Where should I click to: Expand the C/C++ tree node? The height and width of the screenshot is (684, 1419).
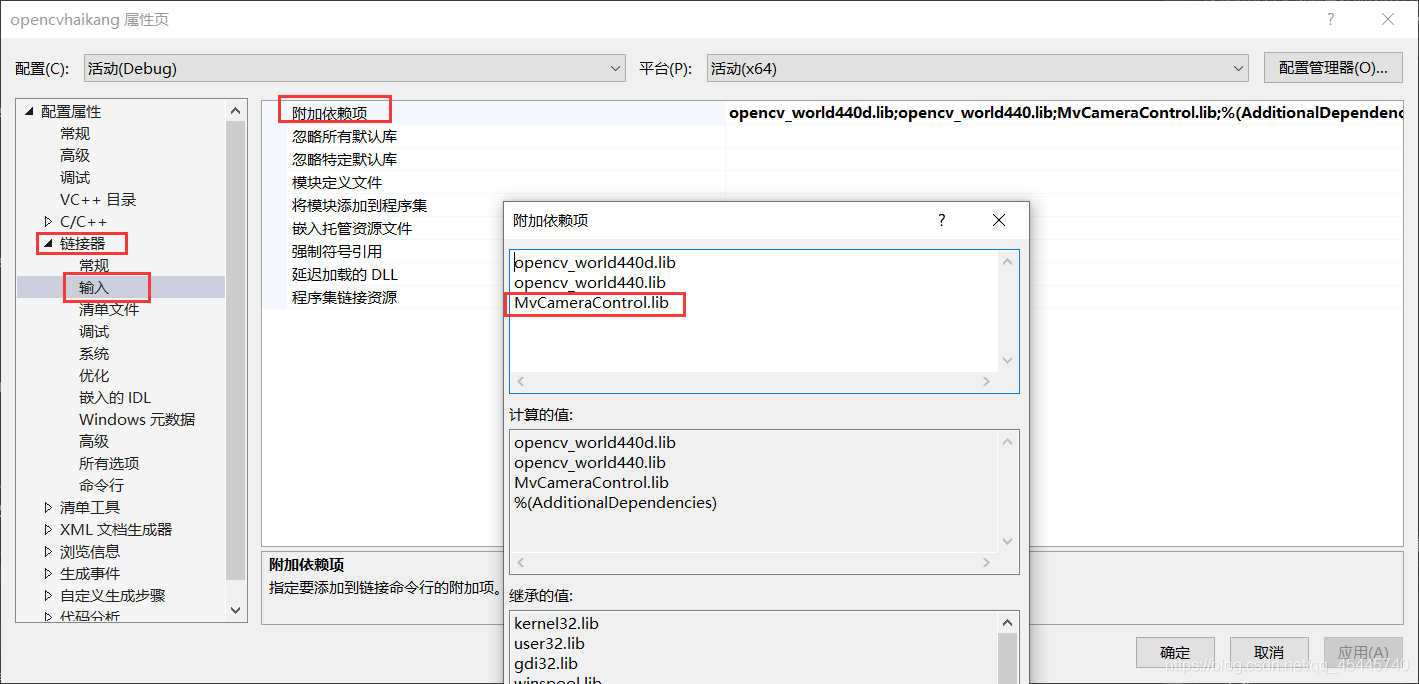[x=48, y=221]
